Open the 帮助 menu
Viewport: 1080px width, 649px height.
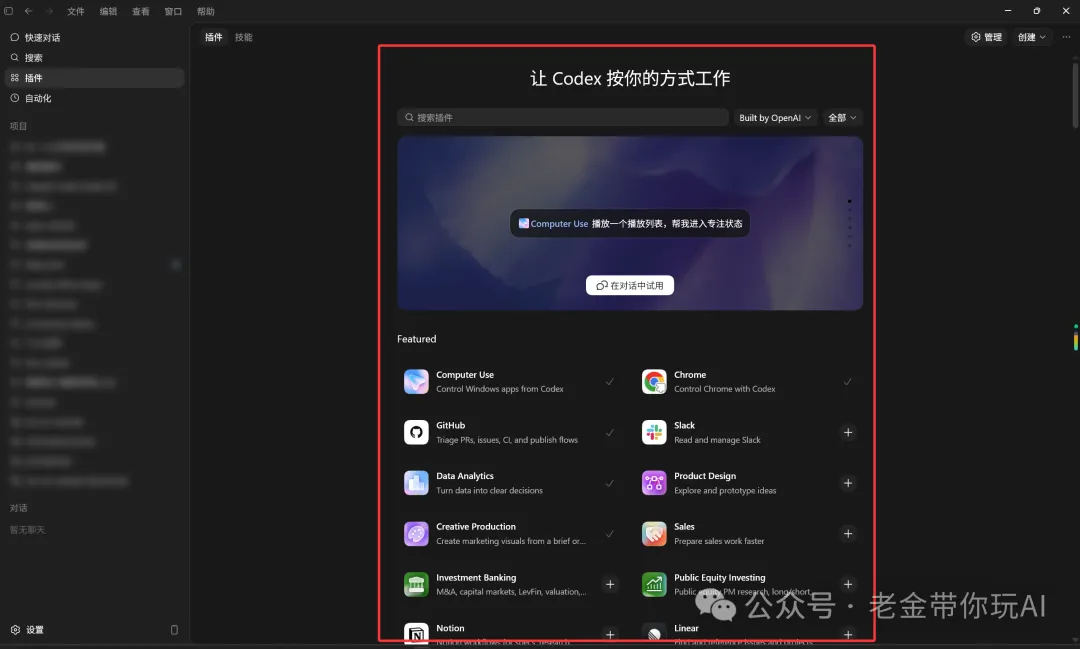pos(205,12)
